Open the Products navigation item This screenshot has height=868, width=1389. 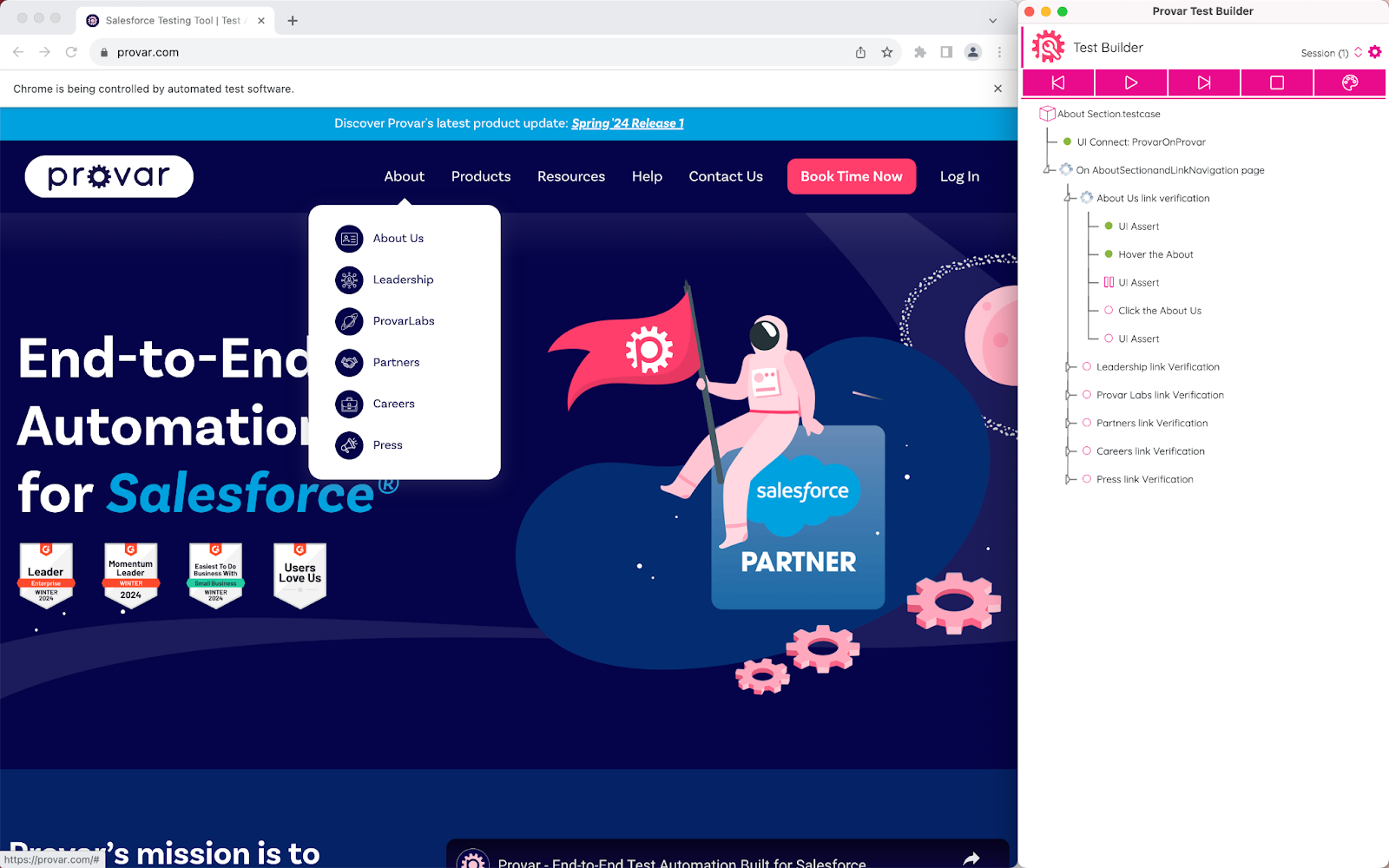(x=481, y=176)
